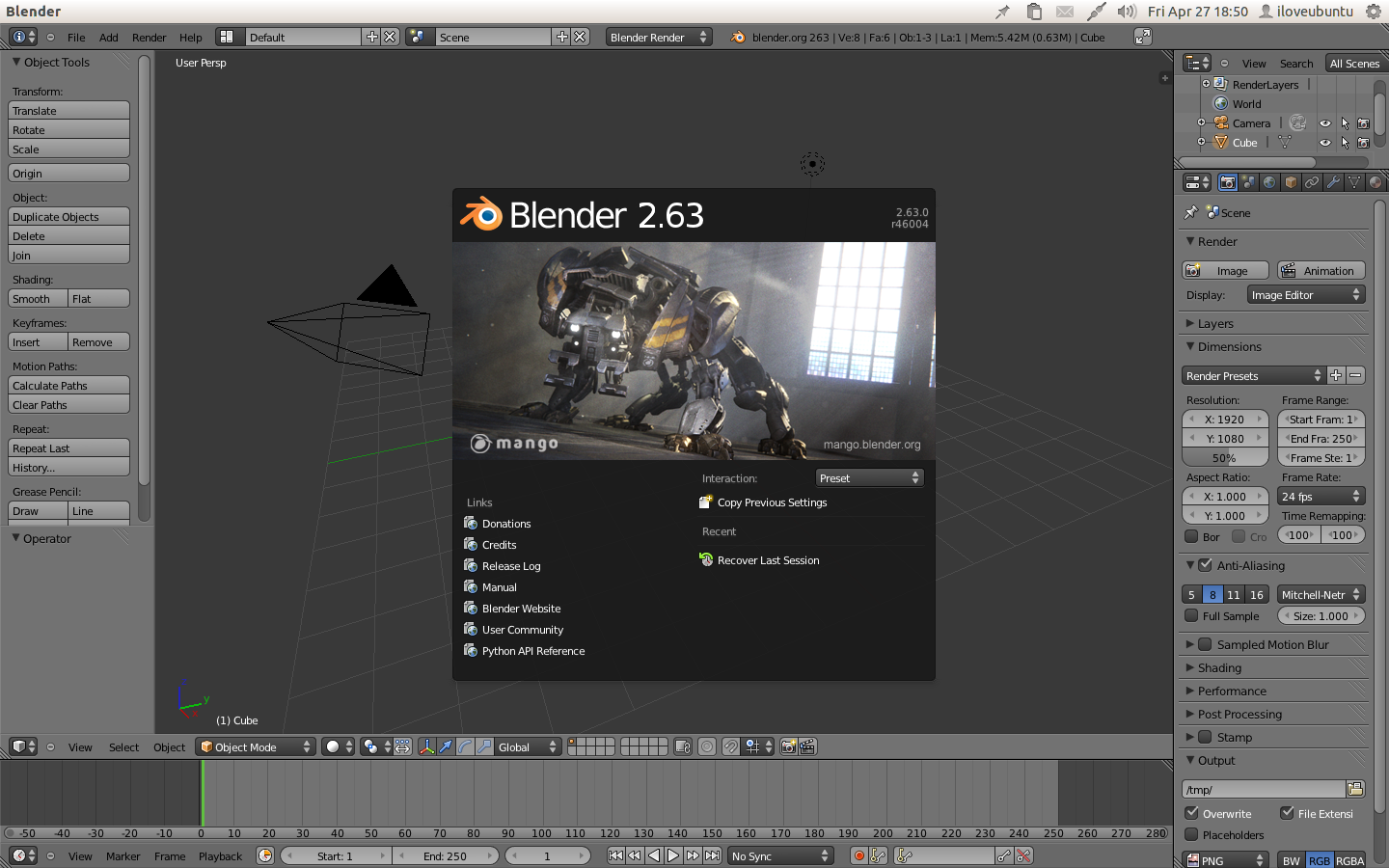Viewport: 1389px width, 868px height.
Task: Toggle the snap magnet icon
Action: [x=731, y=746]
